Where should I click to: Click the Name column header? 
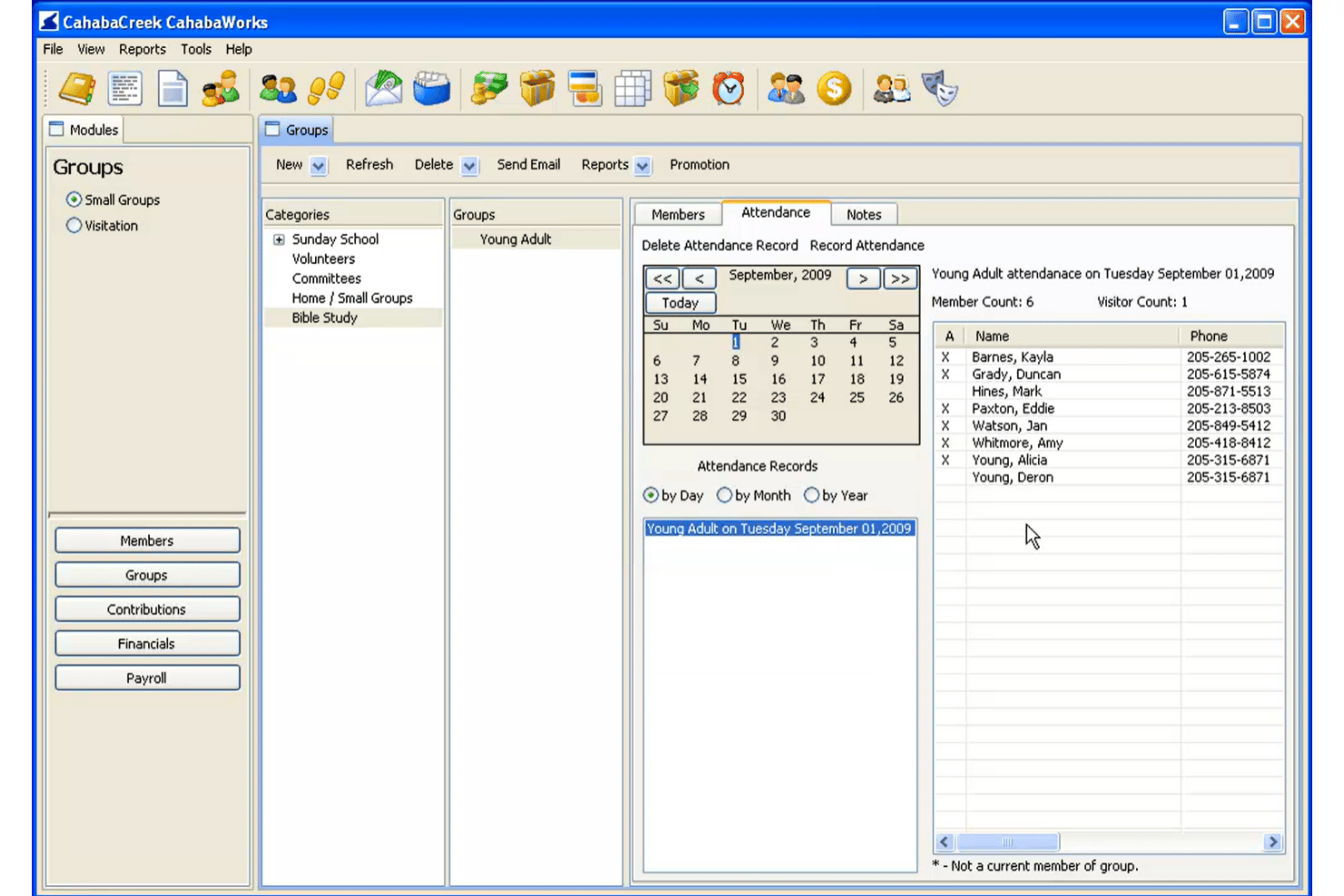[1073, 336]
